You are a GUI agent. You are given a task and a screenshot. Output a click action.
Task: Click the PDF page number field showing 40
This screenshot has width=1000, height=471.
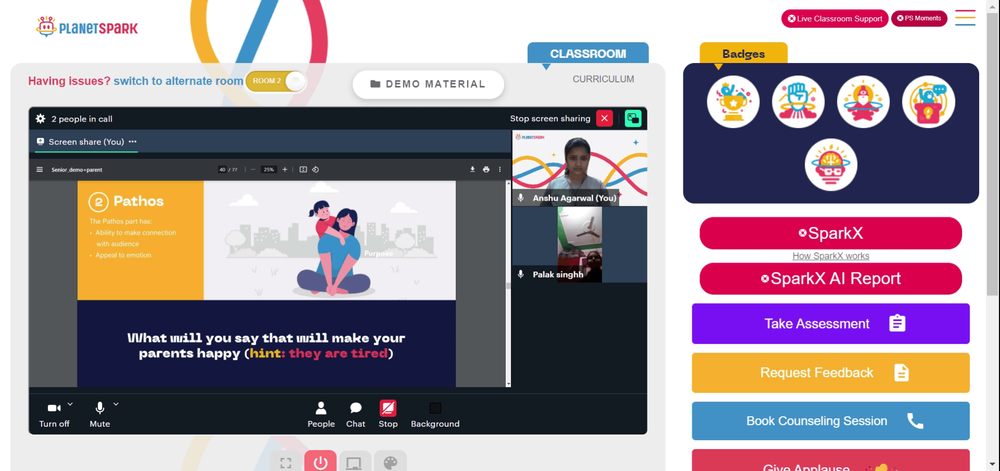[223, 170]
